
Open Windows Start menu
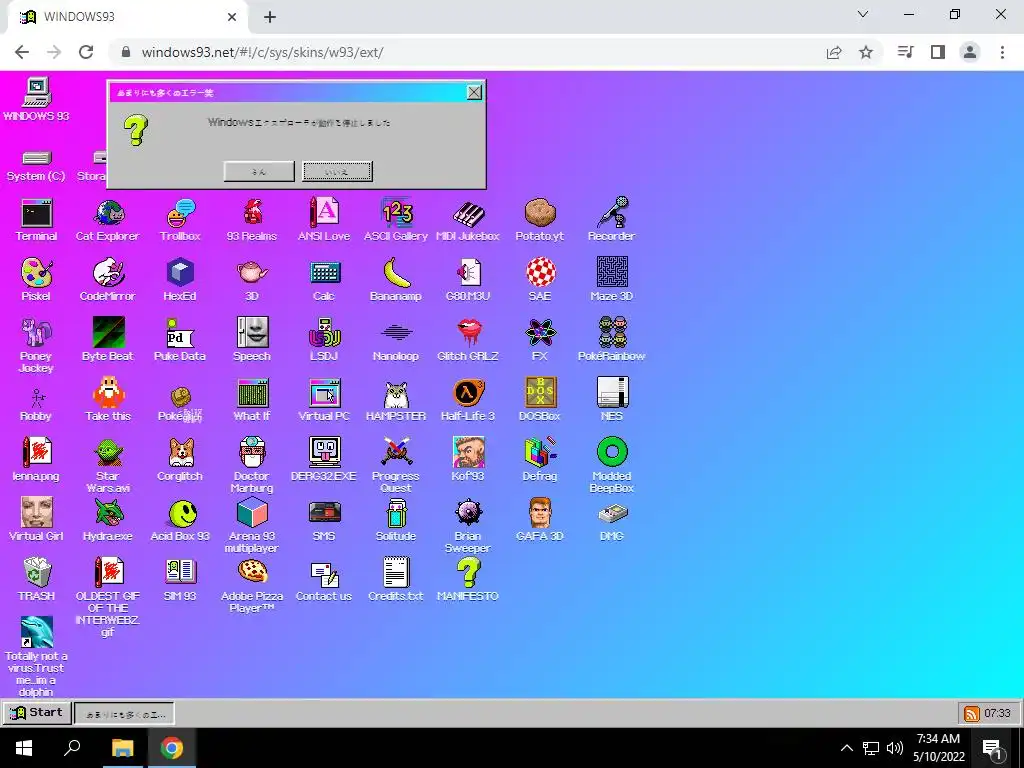point(24,748)
